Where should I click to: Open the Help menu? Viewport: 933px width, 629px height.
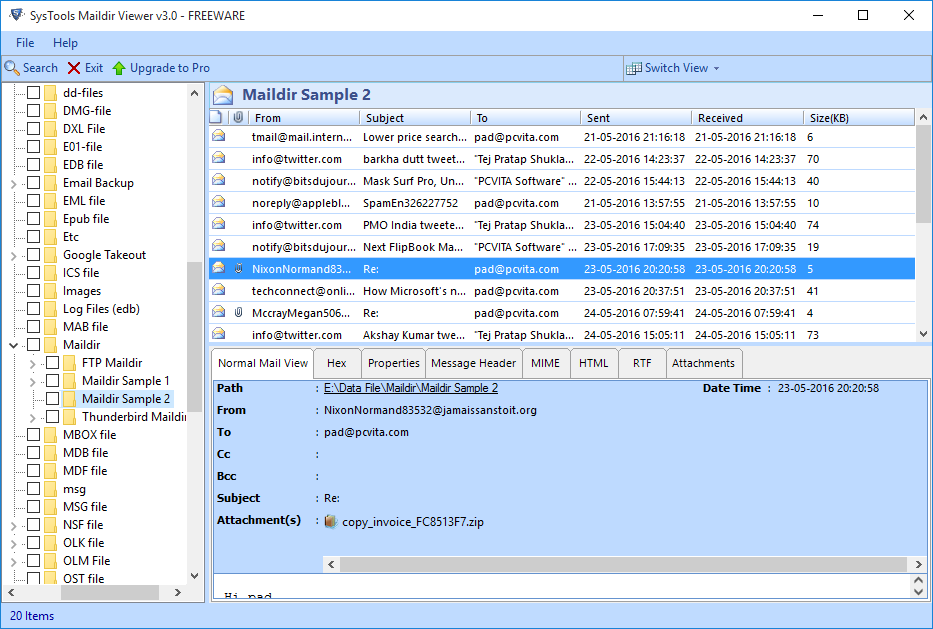(x=65, y=43)
